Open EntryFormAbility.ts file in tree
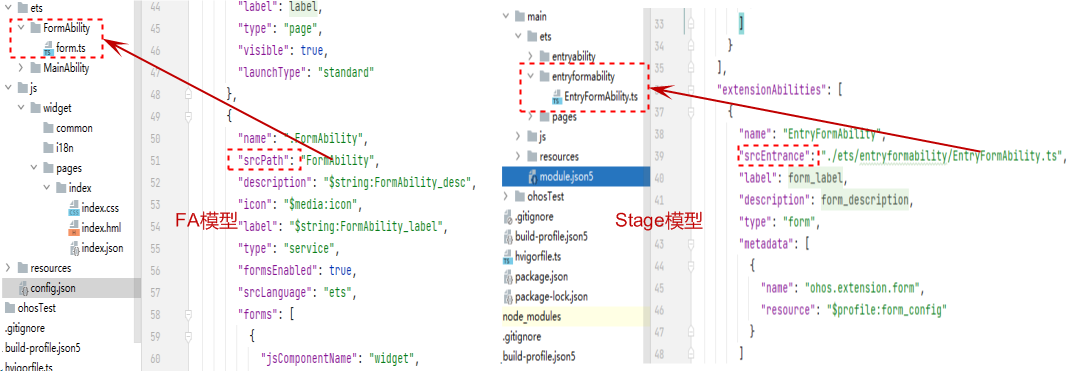This screenshot has width=1069, height=372. 594,96
